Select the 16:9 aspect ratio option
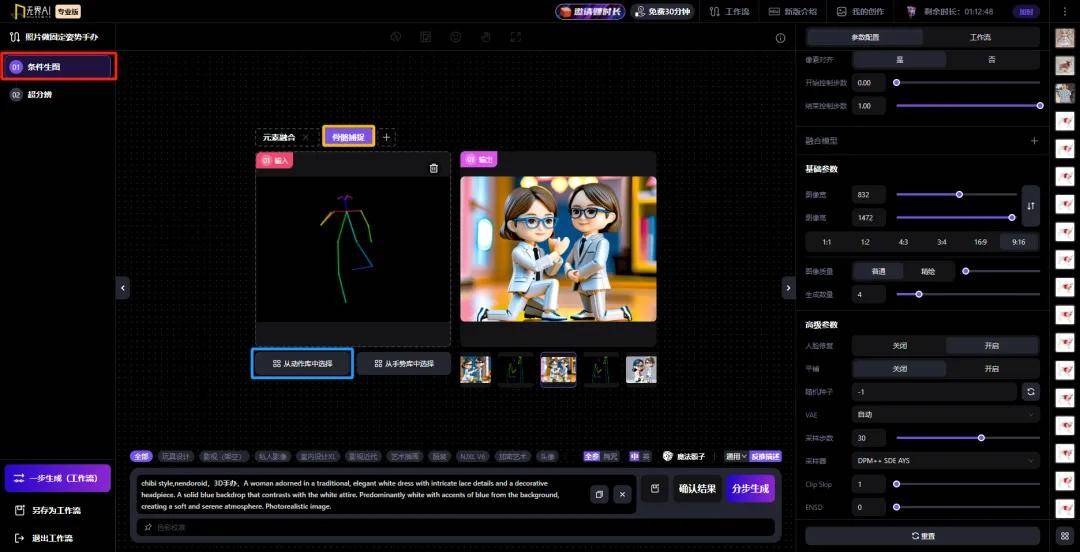Image resolution: width=1080 pixels, height=552 pixels. point(980,242)
